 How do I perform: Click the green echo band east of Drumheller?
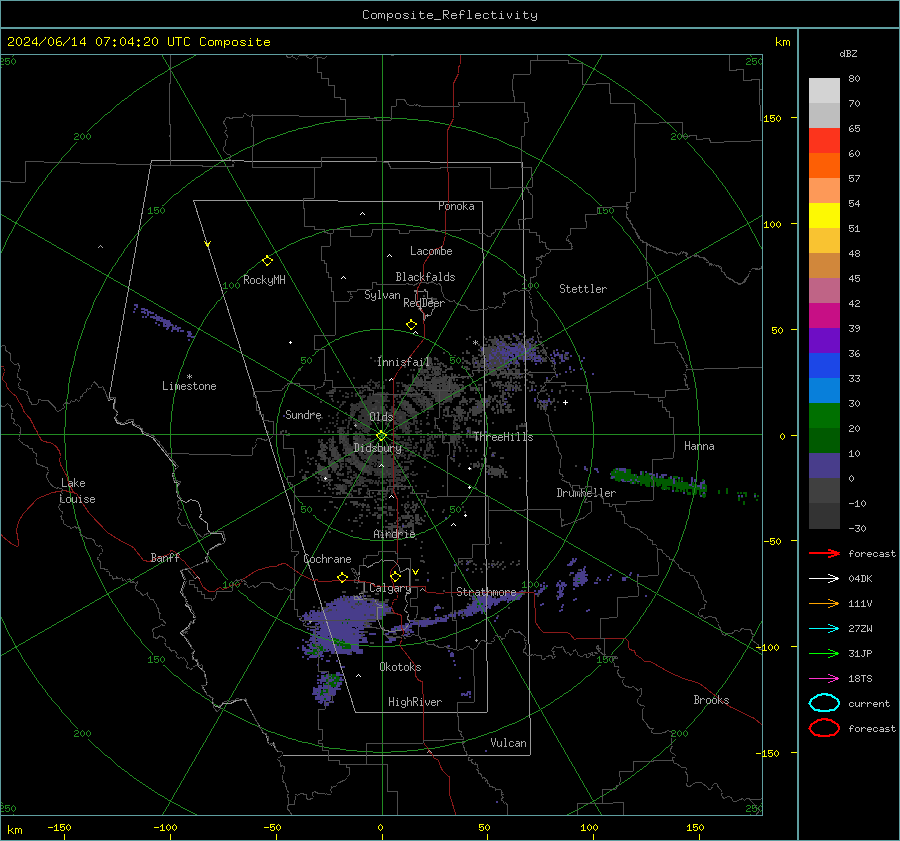(658, 482)
